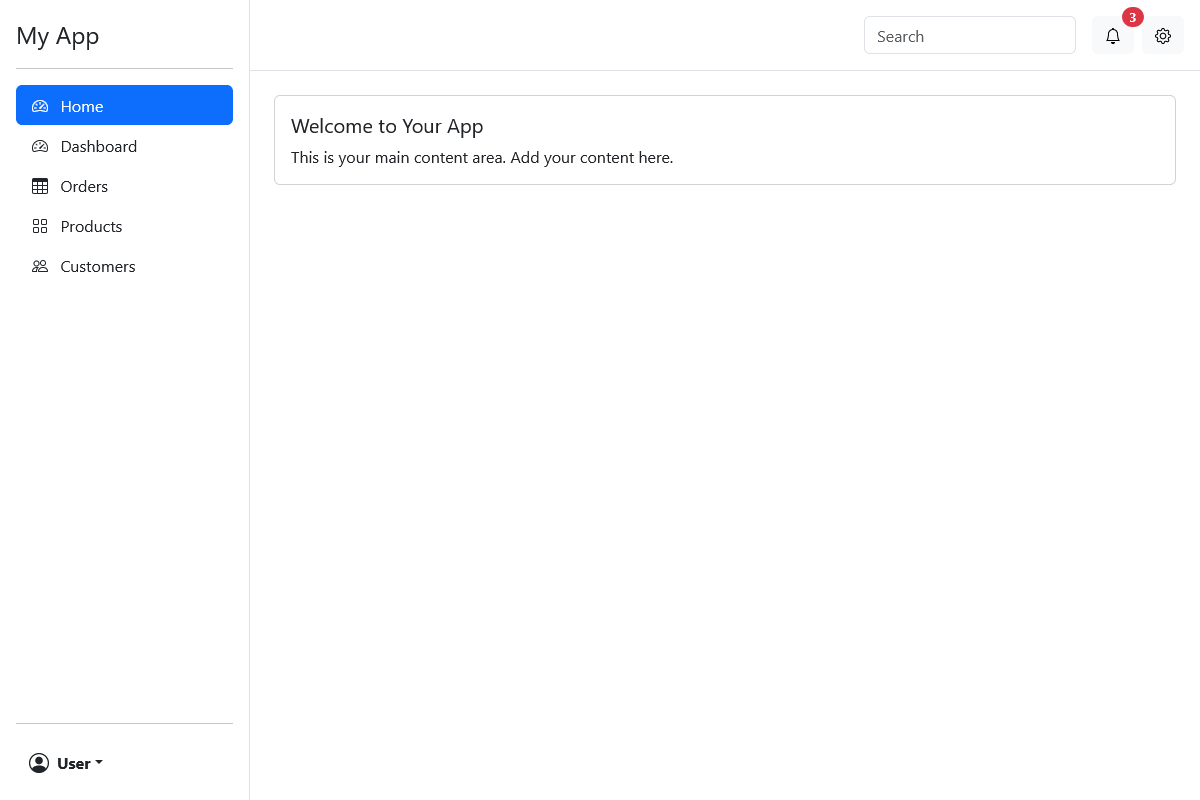1200x800 pixels.
Task: Switch to the Customers section
Action: (97, 266)
